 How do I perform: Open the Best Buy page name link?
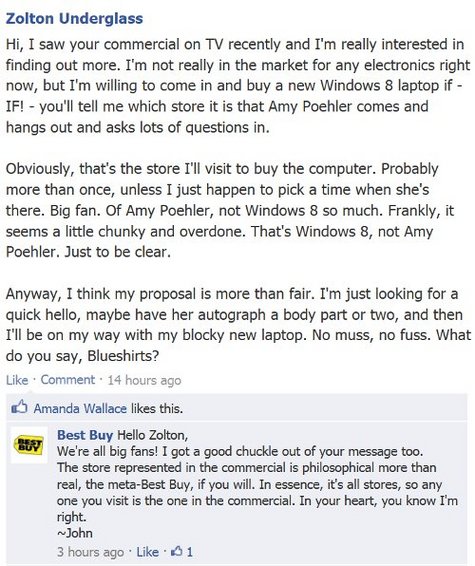pos(85,435)
